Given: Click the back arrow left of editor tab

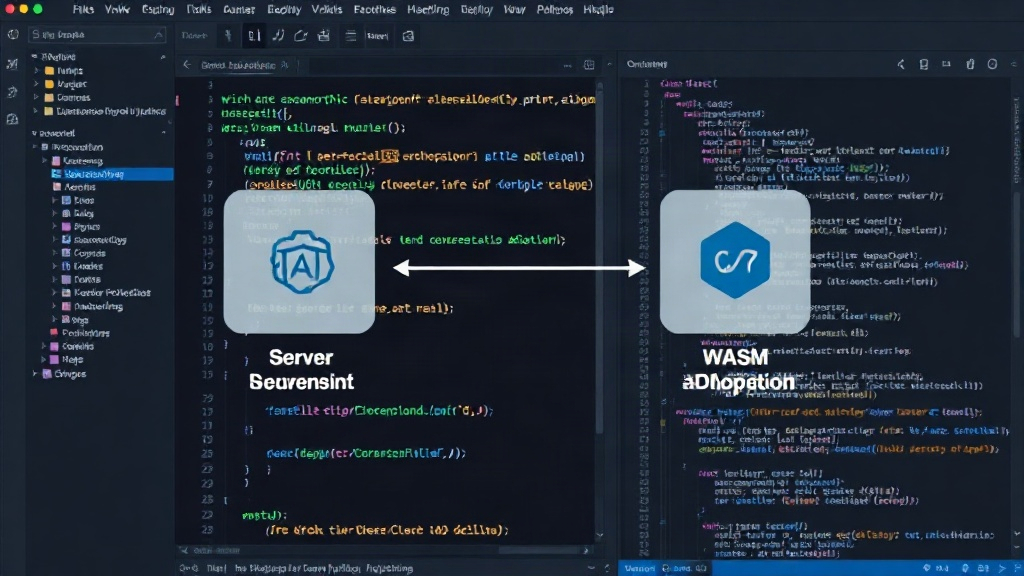Looking at the screenshot, I should tap(187, 65).
